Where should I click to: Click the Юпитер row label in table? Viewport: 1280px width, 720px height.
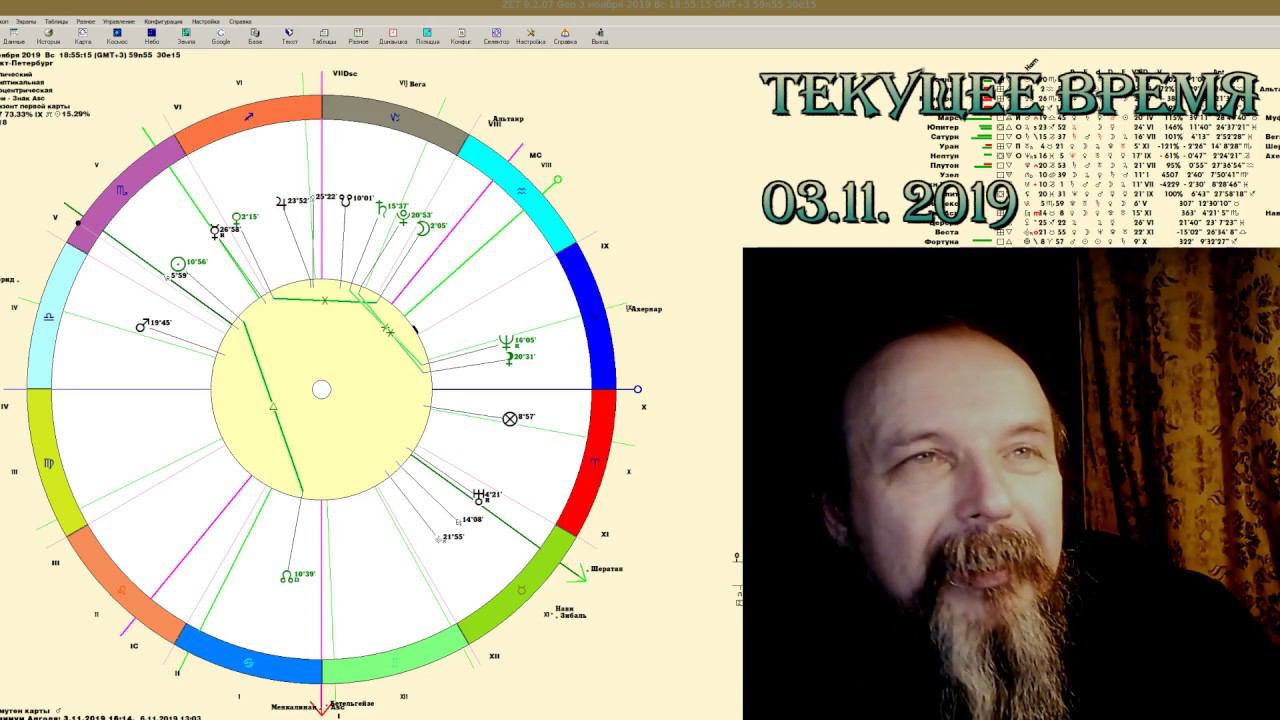943,127
